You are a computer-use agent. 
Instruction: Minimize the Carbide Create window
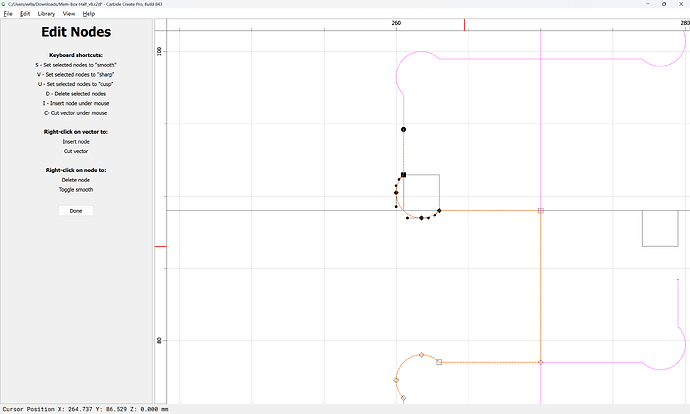(648, 4)
